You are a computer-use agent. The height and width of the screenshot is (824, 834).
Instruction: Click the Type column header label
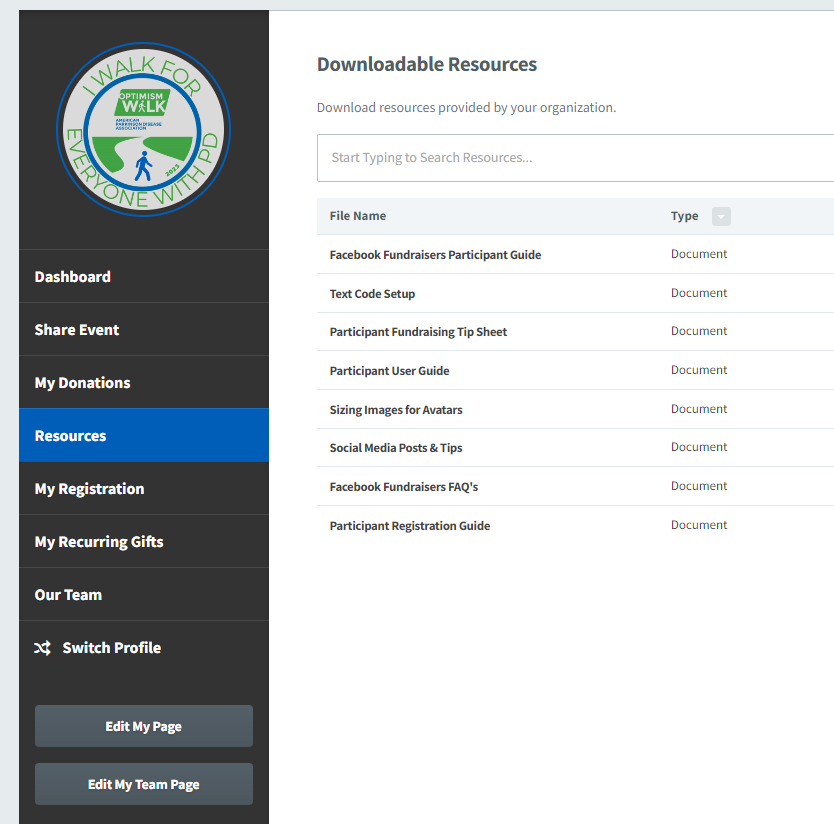point(685,216)
